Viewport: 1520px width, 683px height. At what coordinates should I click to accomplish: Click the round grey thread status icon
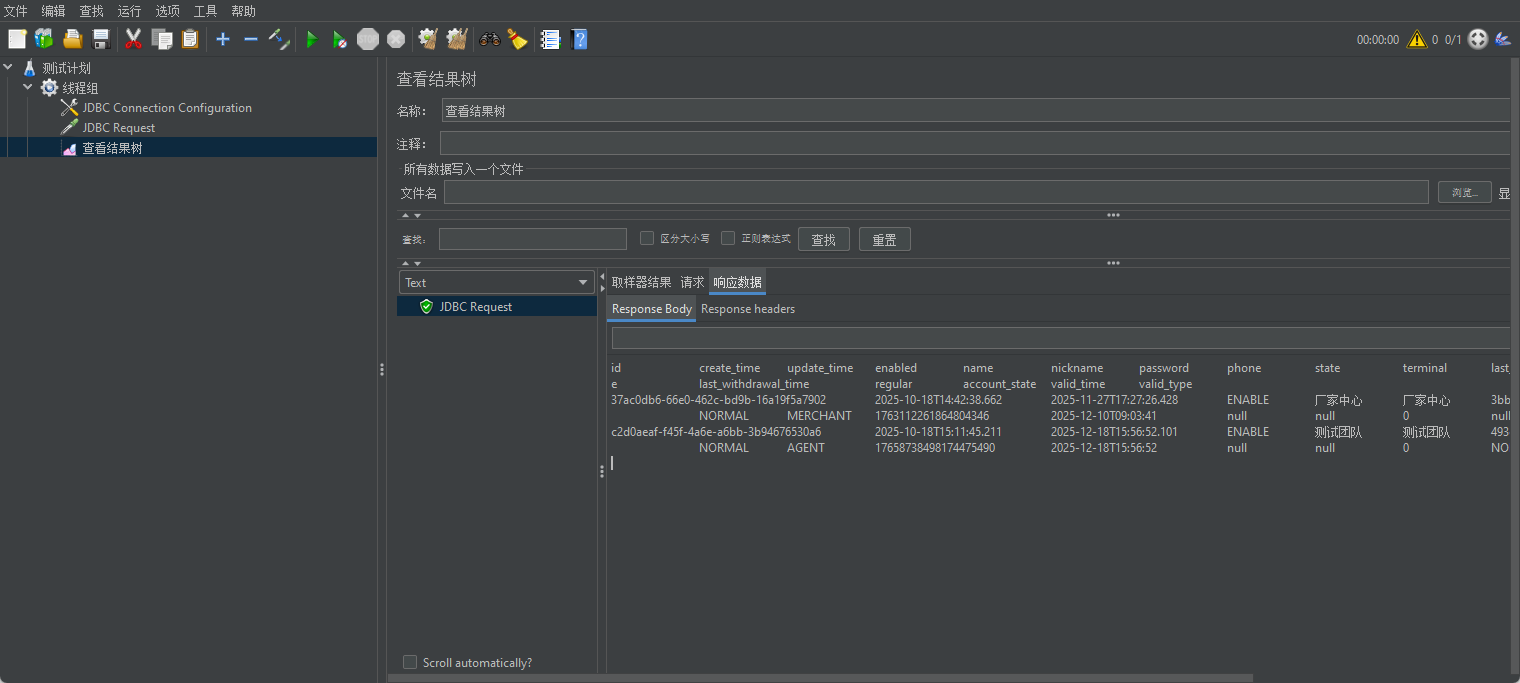point(1477,39)
